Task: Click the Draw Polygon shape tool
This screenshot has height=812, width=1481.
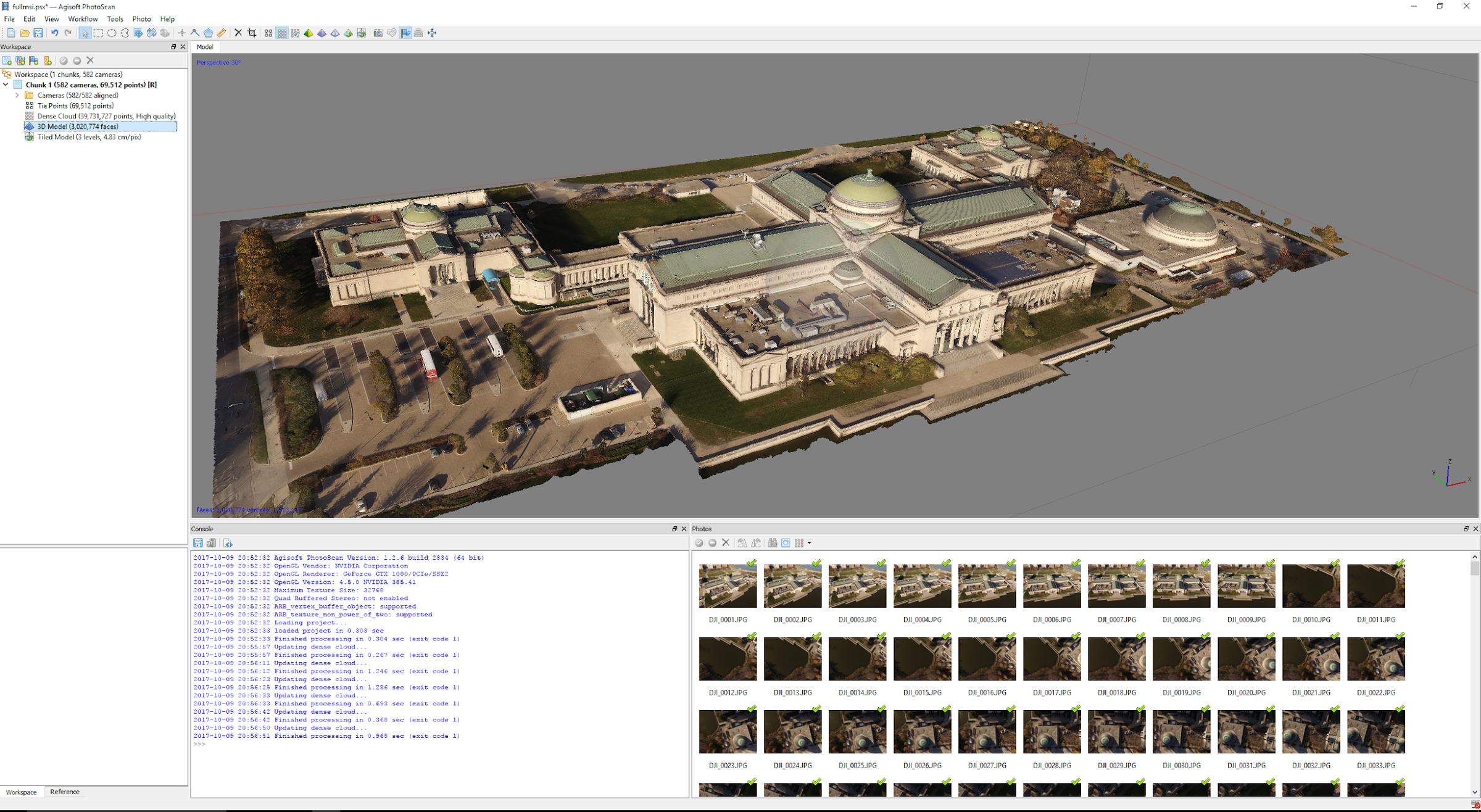Action: [209, 33]
